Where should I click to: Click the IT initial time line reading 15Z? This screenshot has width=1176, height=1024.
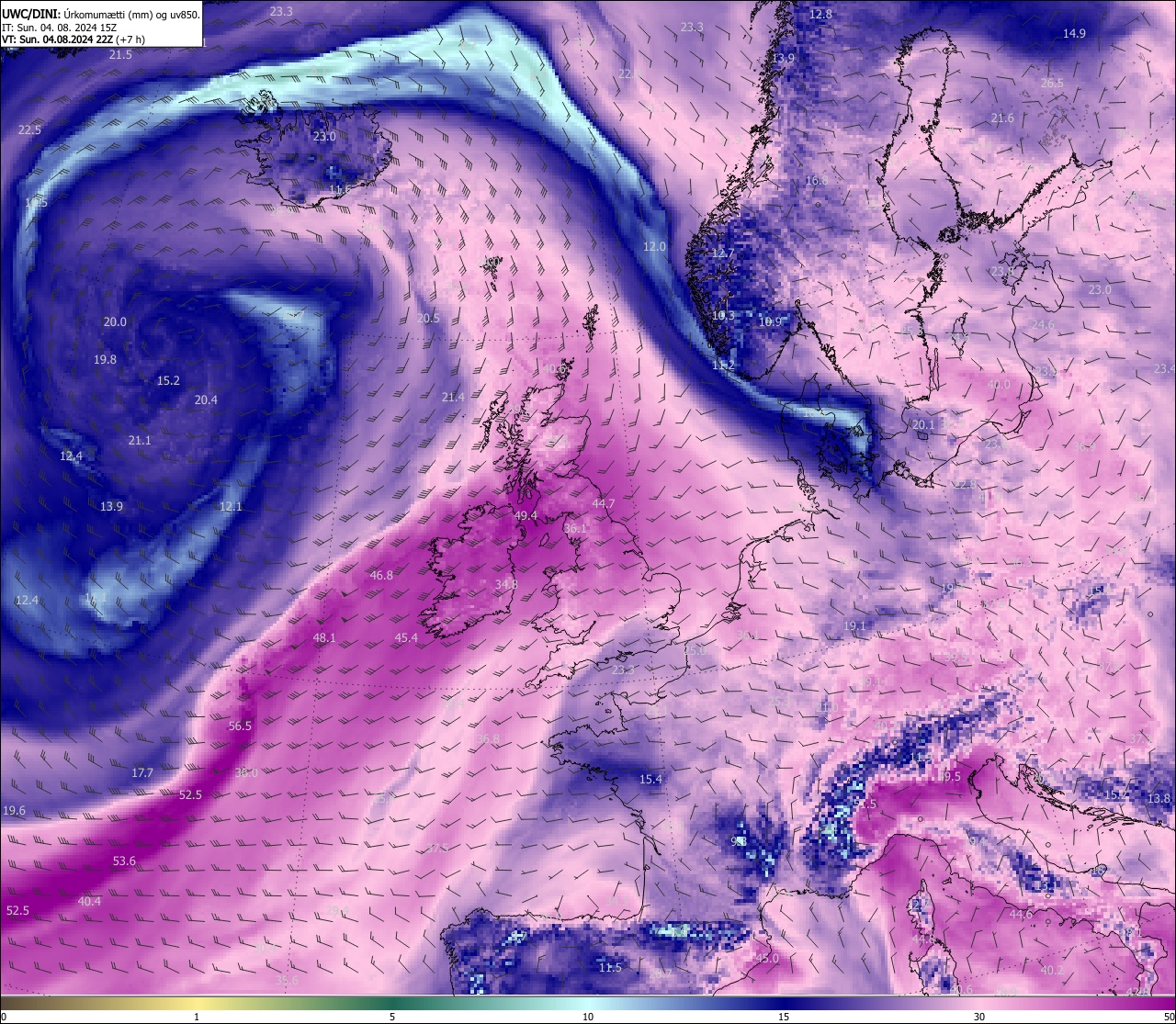click(x=59, y=28)
